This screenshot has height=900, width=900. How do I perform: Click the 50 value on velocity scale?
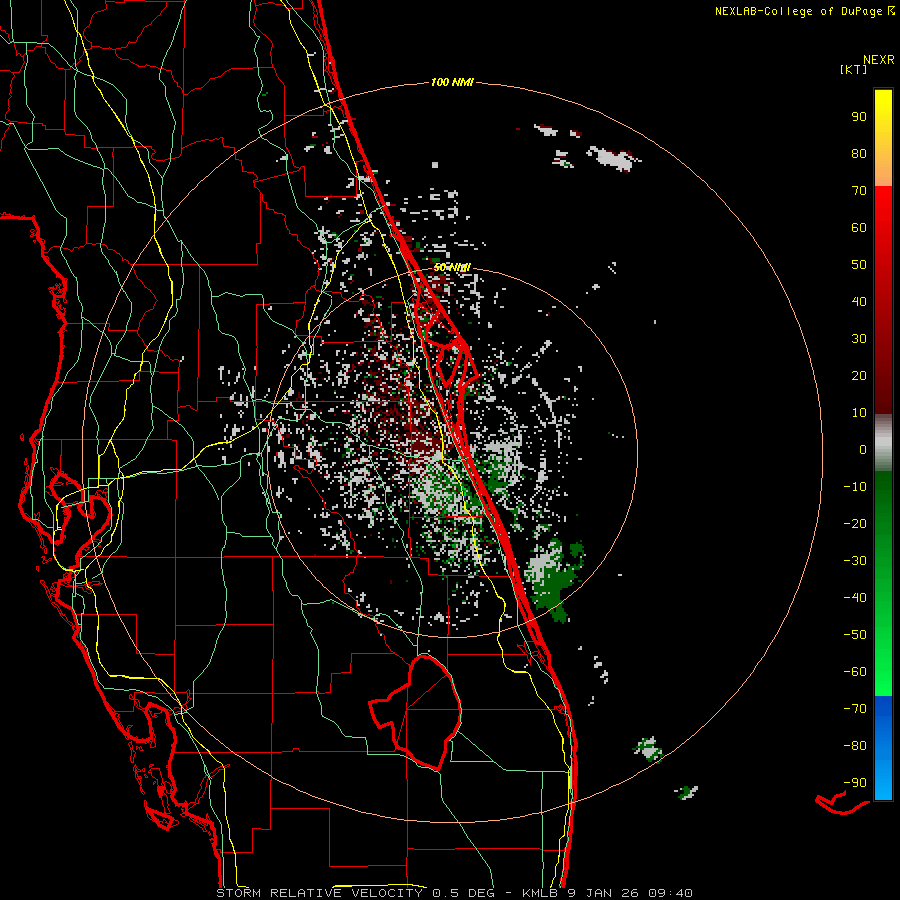point(859,265)
